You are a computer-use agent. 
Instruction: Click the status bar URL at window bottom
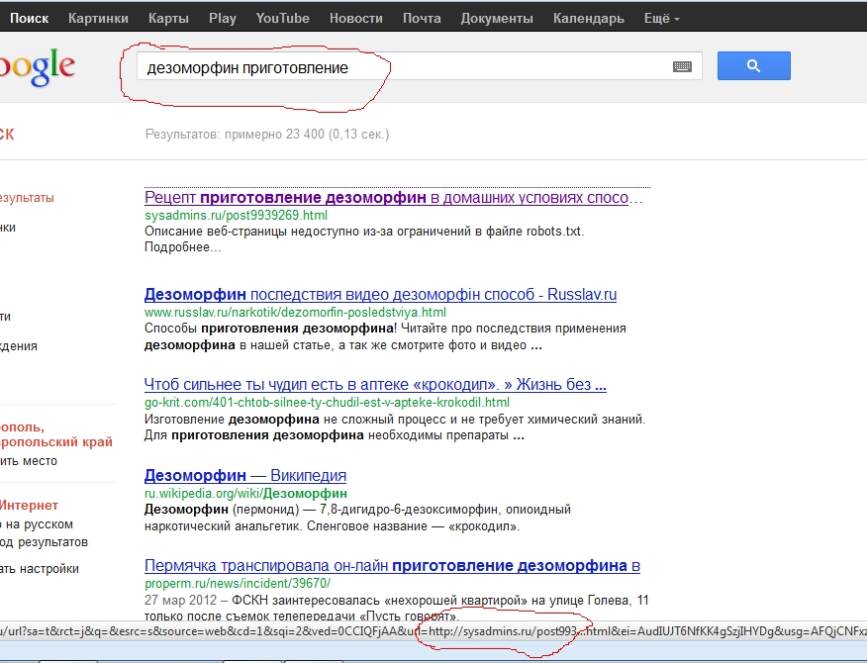[x=434, y=630]
